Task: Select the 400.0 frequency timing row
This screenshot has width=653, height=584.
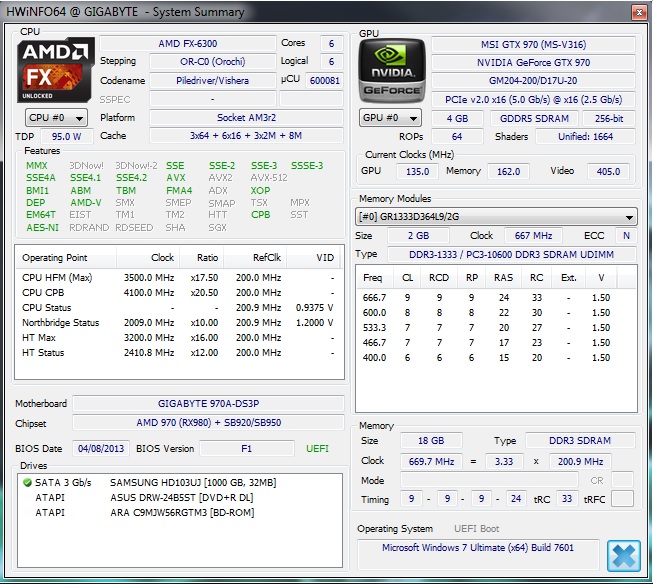Action: point(496,357)
